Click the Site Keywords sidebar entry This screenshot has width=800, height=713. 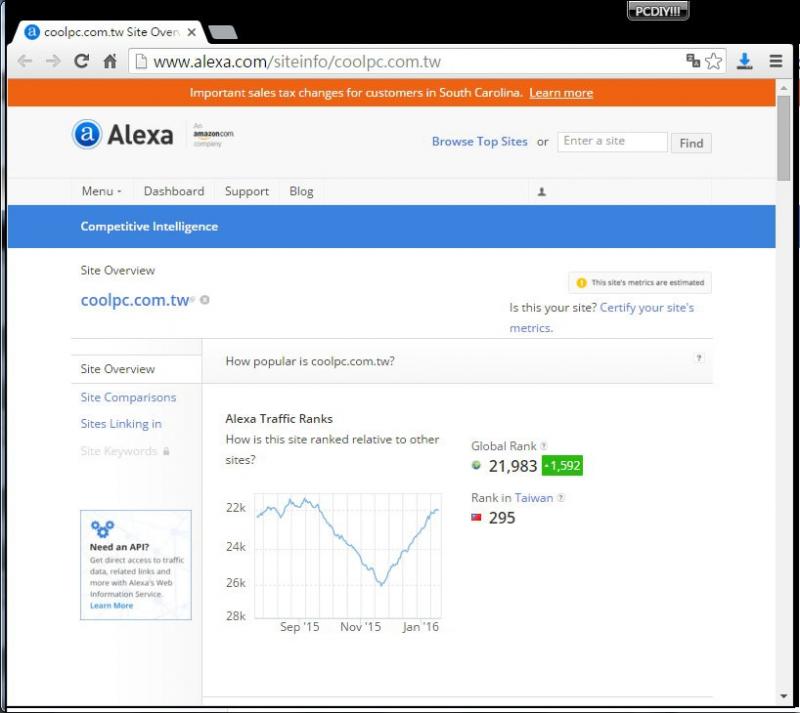pos(118,451)
